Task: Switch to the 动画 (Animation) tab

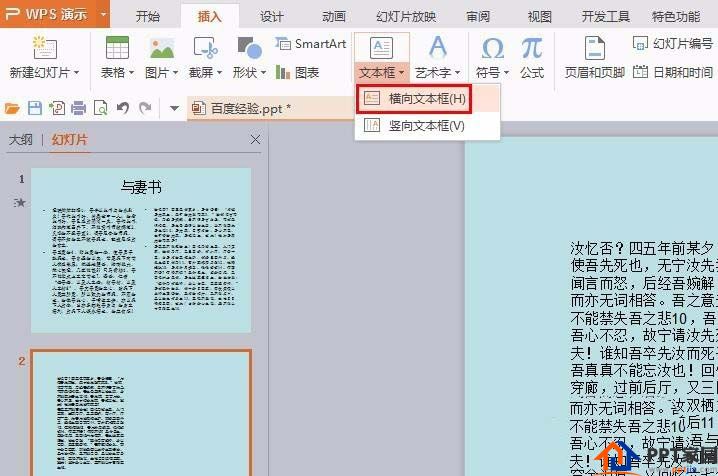Action: 334,17
